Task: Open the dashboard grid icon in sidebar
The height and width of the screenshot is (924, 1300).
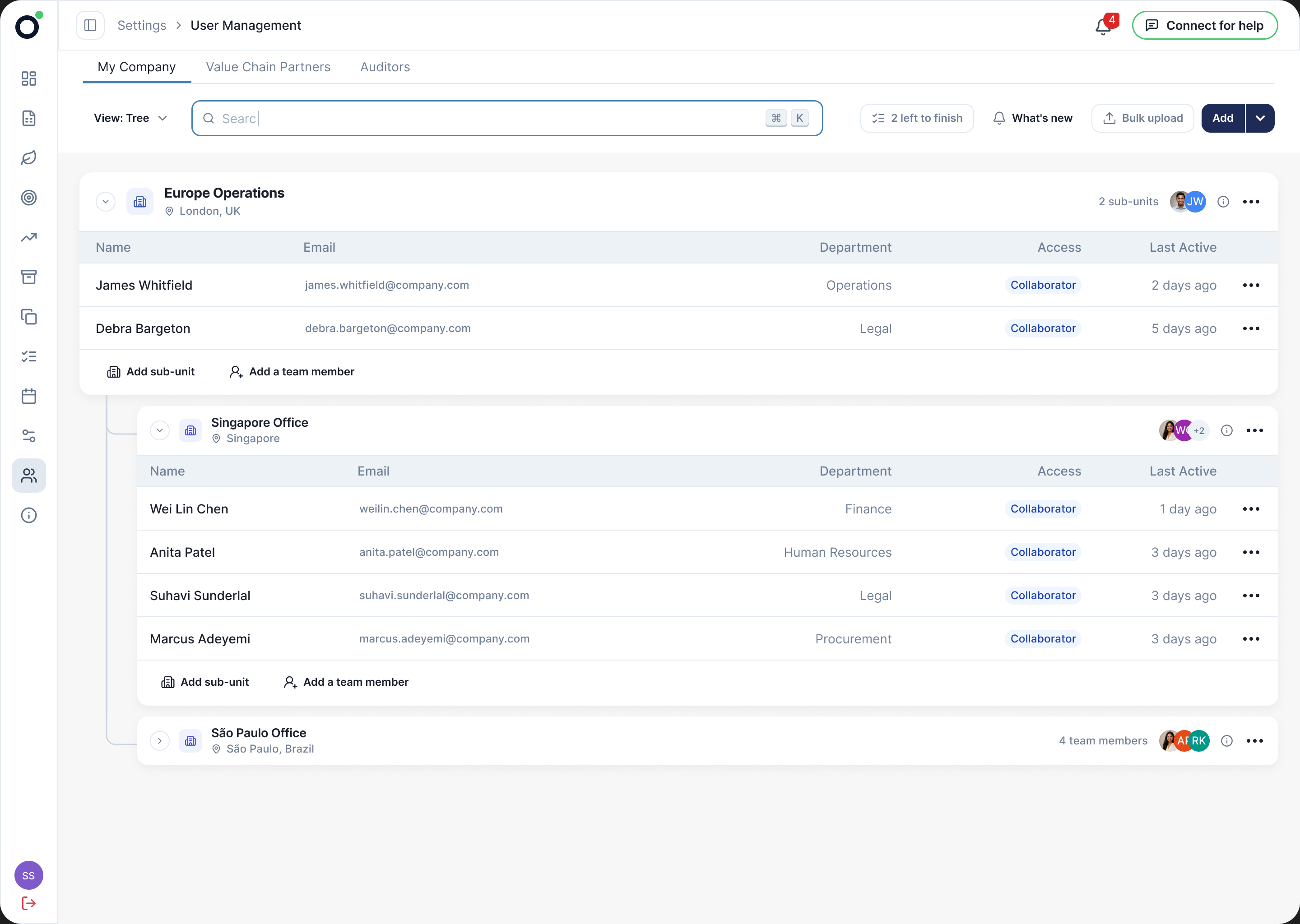Action: pyautogui.click(x=29, y=79)
